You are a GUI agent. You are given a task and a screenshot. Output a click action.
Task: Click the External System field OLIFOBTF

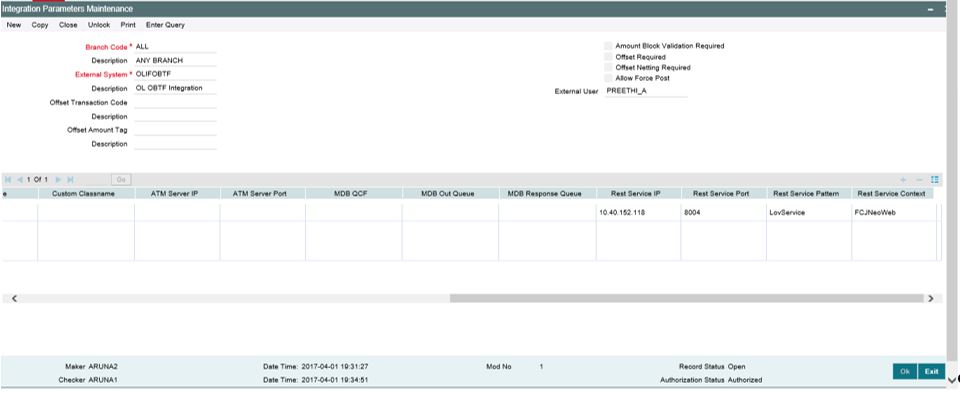175,74
